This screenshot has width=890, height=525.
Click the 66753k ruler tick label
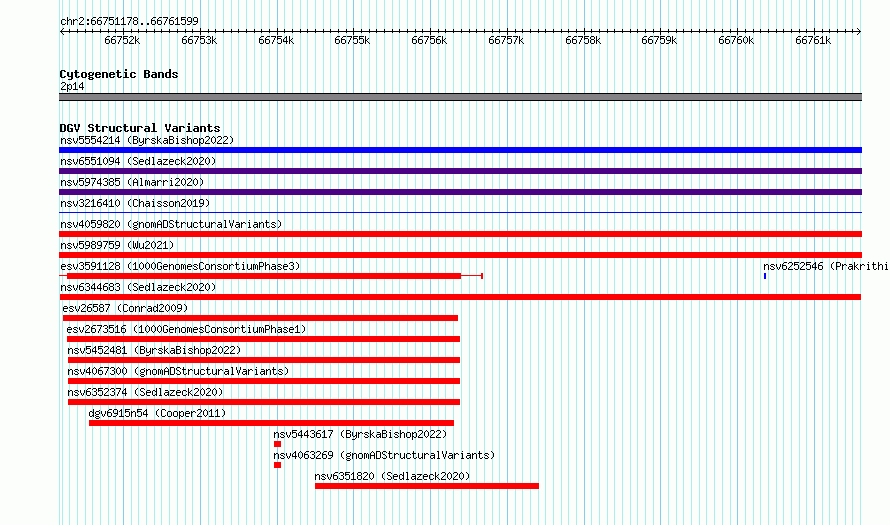click(x=199, y=41)
